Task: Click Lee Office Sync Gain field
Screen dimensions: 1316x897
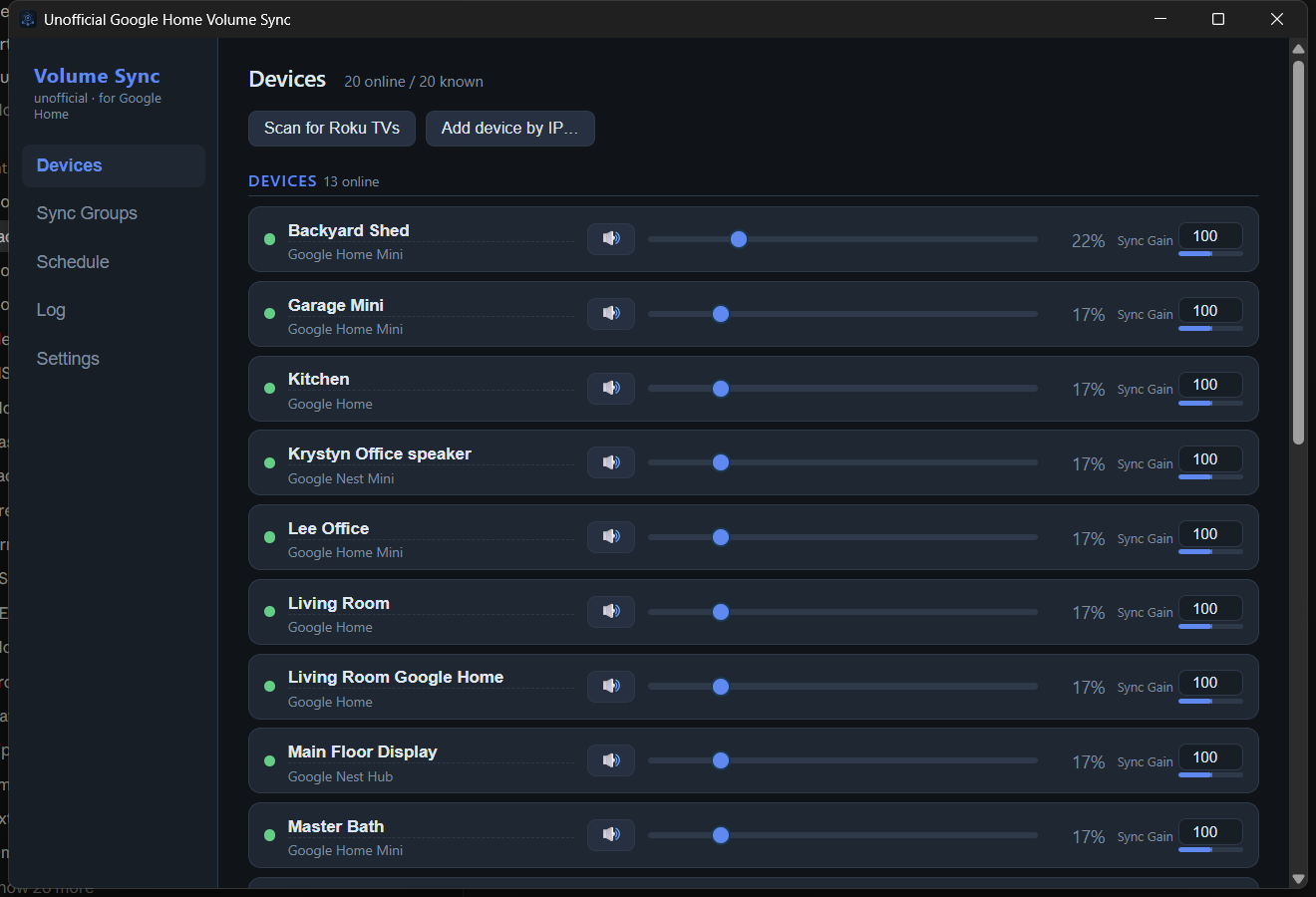Action: (1210, 534)
